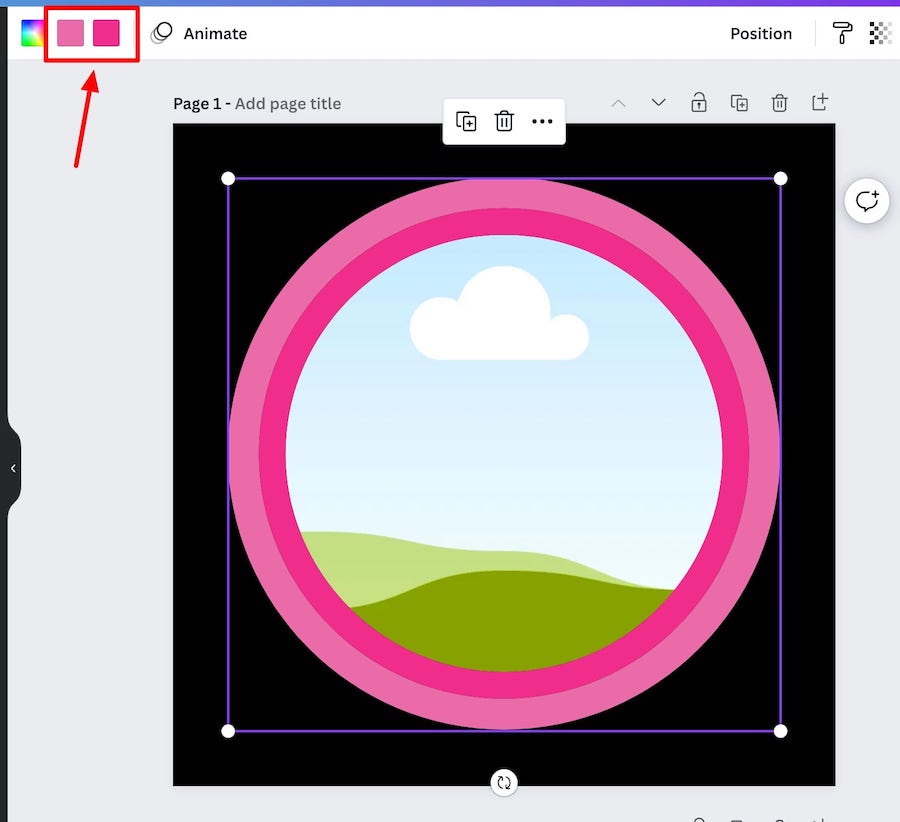This screenshot has width=900, height=822.
Task: Click the top-right selection handle
Action: click(x=780, y=179)
